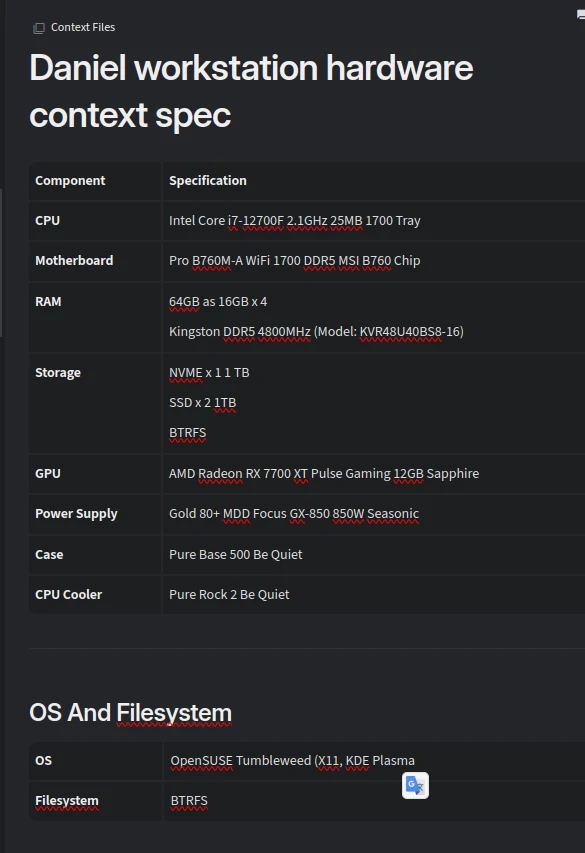Click the CPU Cooler row label

[x=67, y=594]
